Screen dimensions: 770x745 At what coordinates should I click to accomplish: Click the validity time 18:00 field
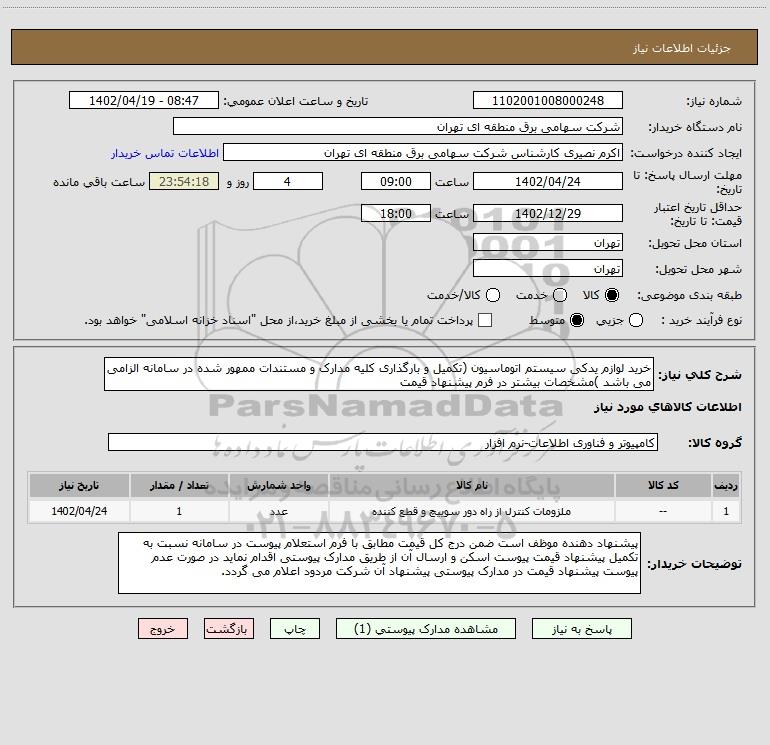[x=396, y=213]
